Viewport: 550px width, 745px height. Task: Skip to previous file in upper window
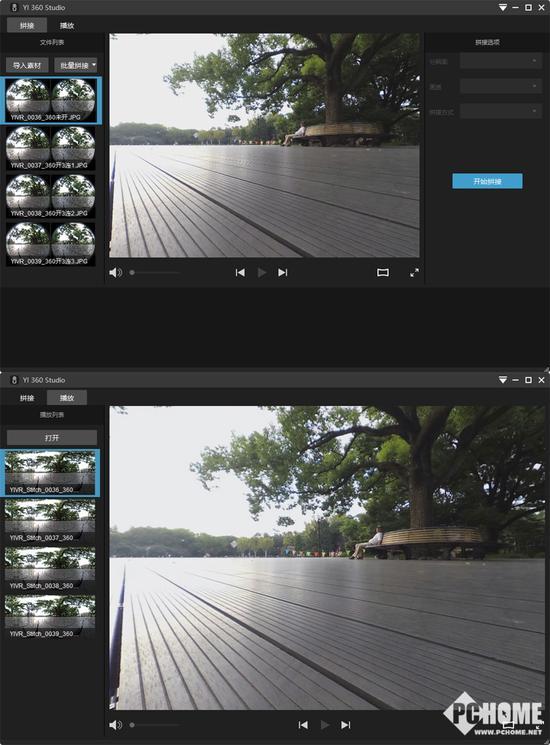tap(240, 272)
